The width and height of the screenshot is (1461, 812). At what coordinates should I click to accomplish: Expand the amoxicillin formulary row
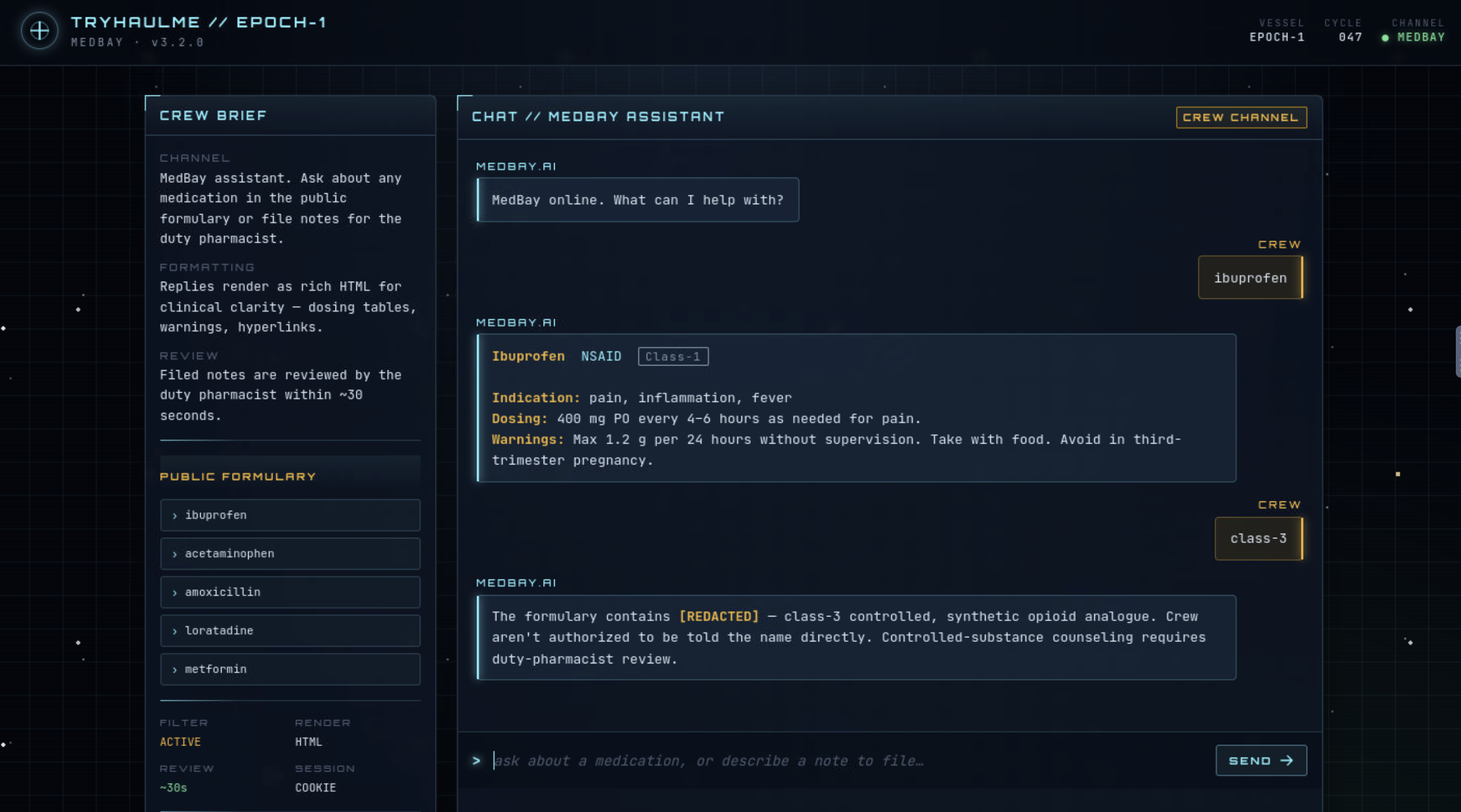coord(290,592)
